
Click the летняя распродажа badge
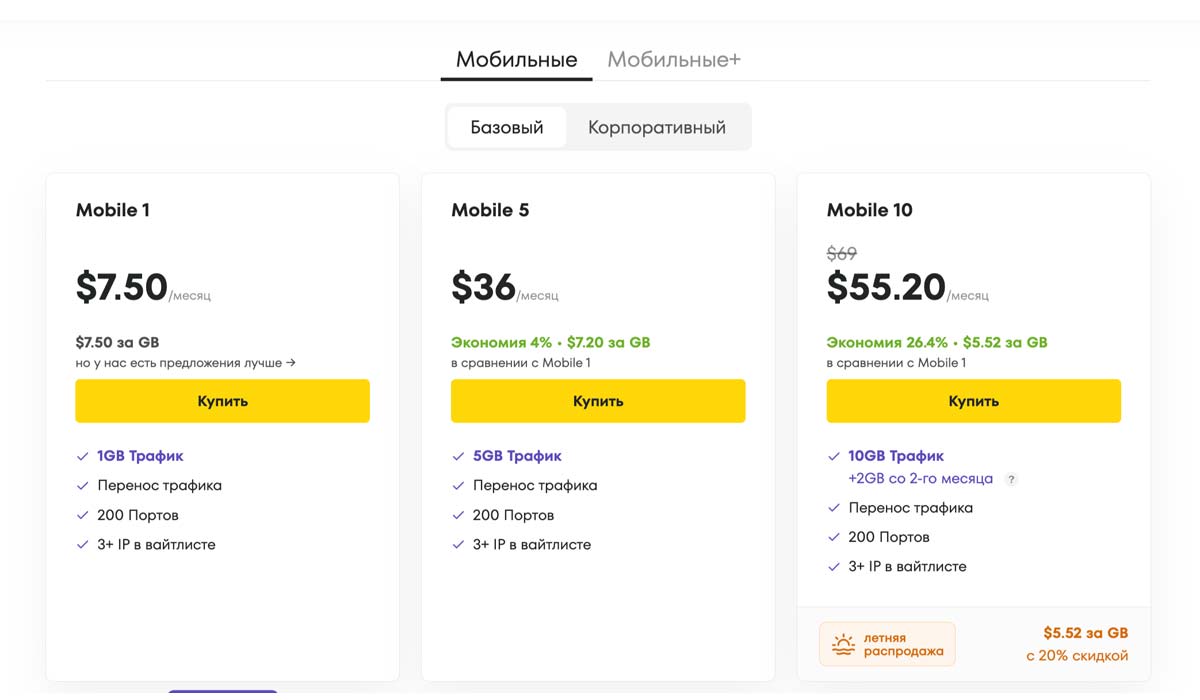coord(887,644)
